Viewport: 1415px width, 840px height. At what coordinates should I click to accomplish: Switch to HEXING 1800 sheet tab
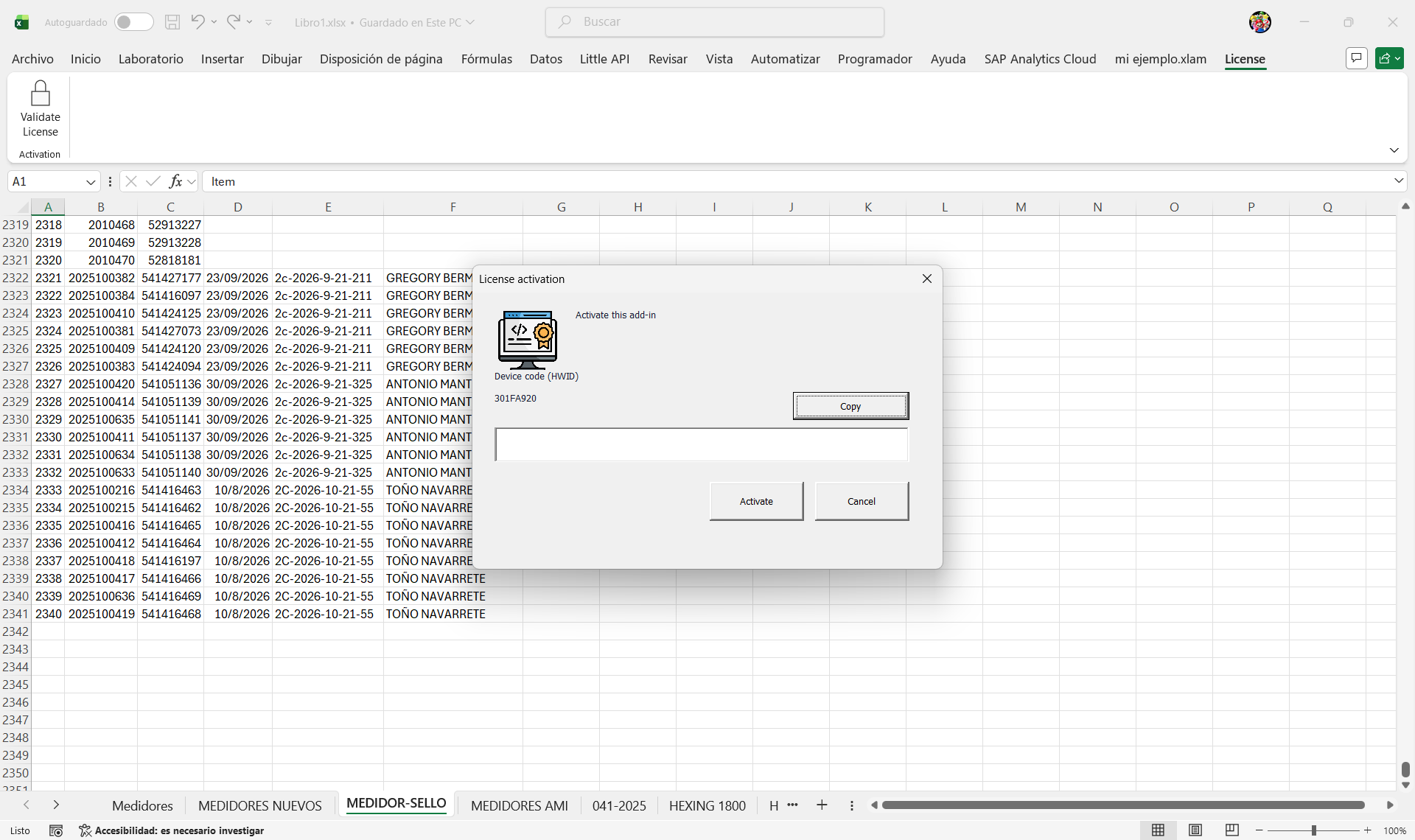[x=707, y=805]
